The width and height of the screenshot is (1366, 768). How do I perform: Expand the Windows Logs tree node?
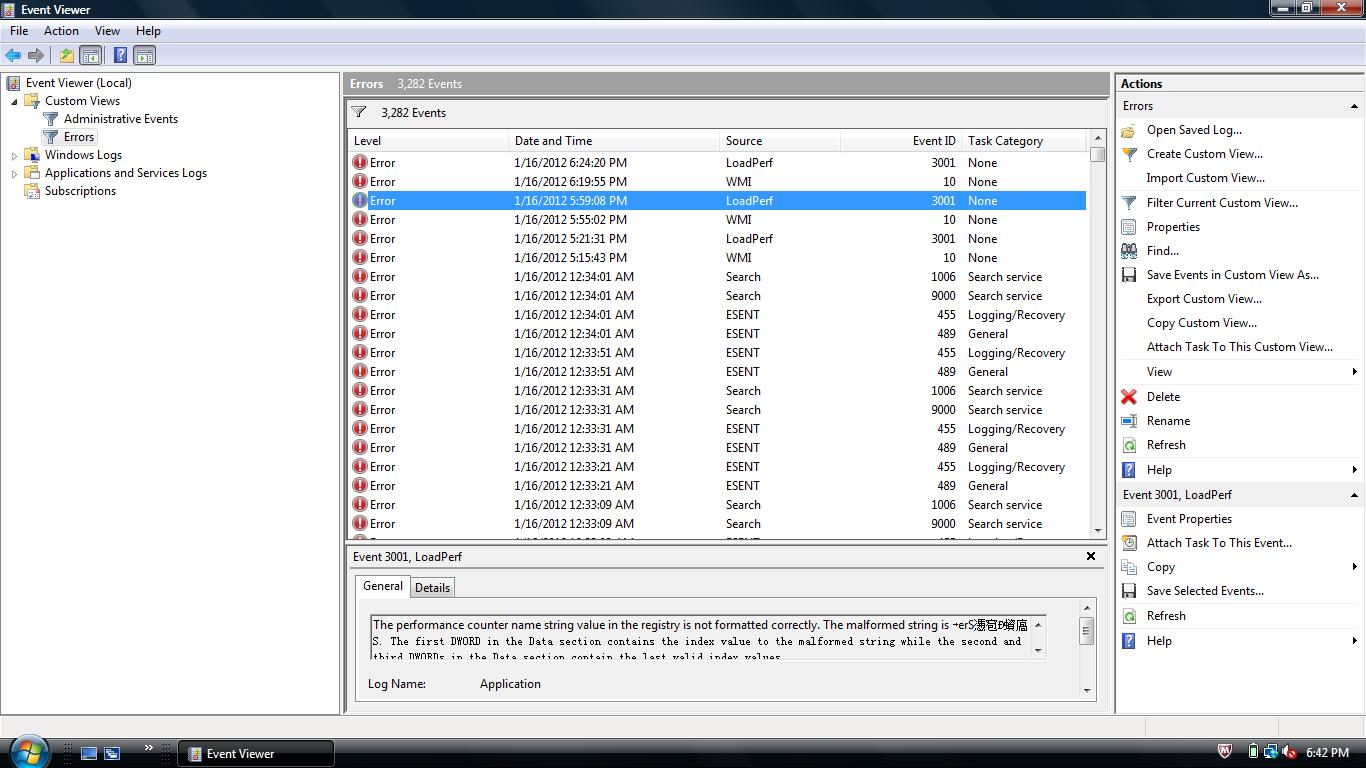point(14,155)
